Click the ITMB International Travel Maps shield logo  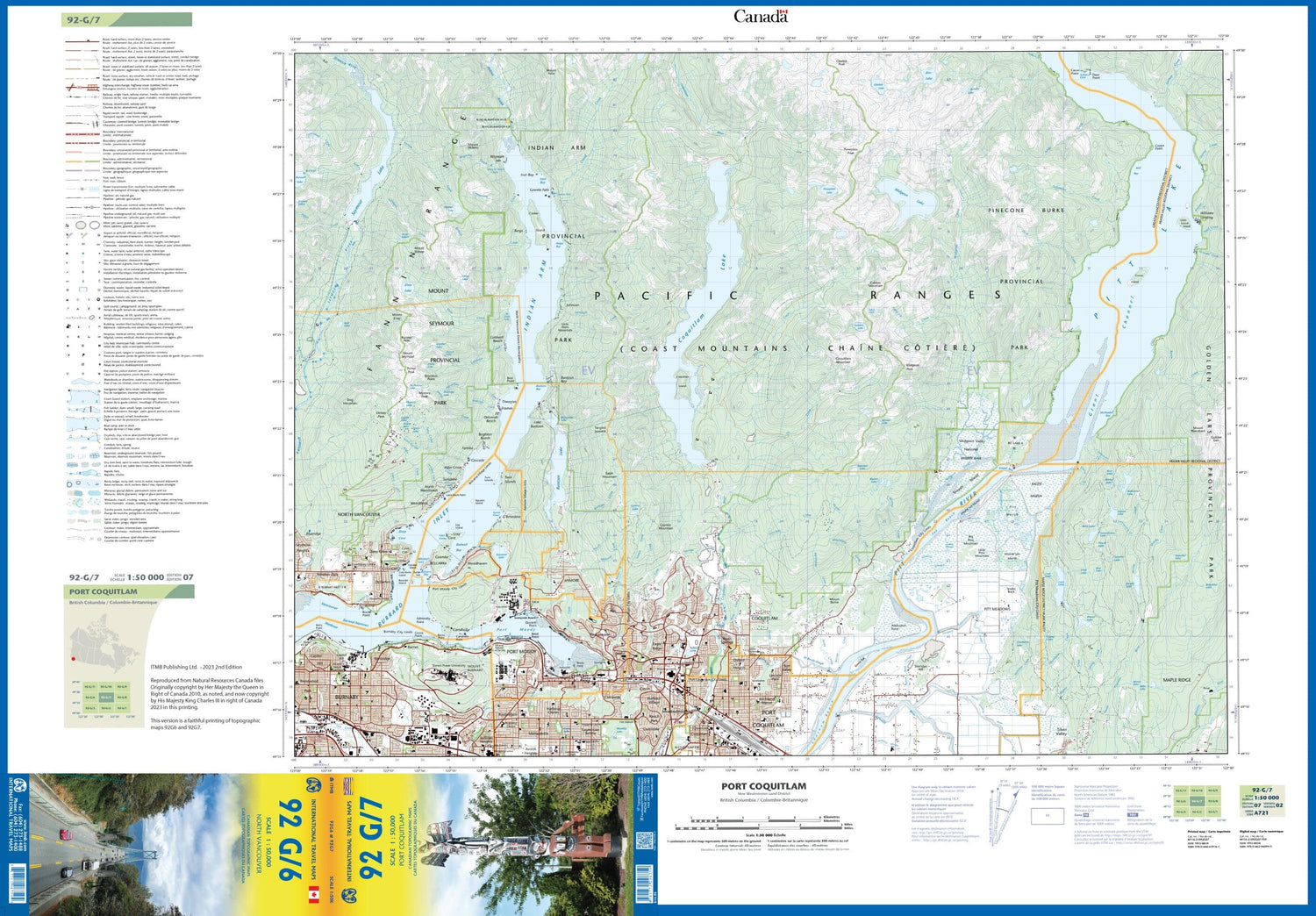[313, 785]
